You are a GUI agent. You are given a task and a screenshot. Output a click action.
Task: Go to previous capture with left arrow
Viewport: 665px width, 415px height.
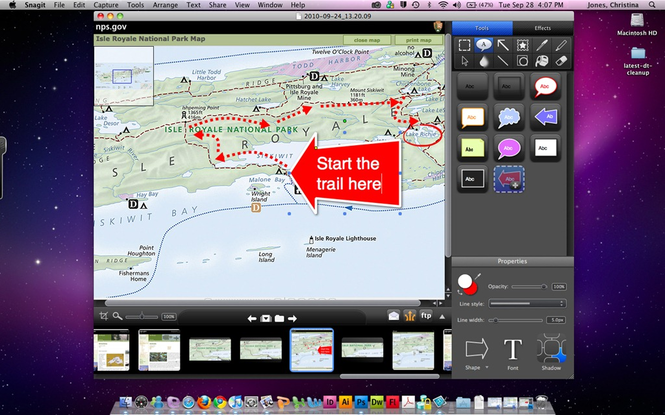click(252, 318)
